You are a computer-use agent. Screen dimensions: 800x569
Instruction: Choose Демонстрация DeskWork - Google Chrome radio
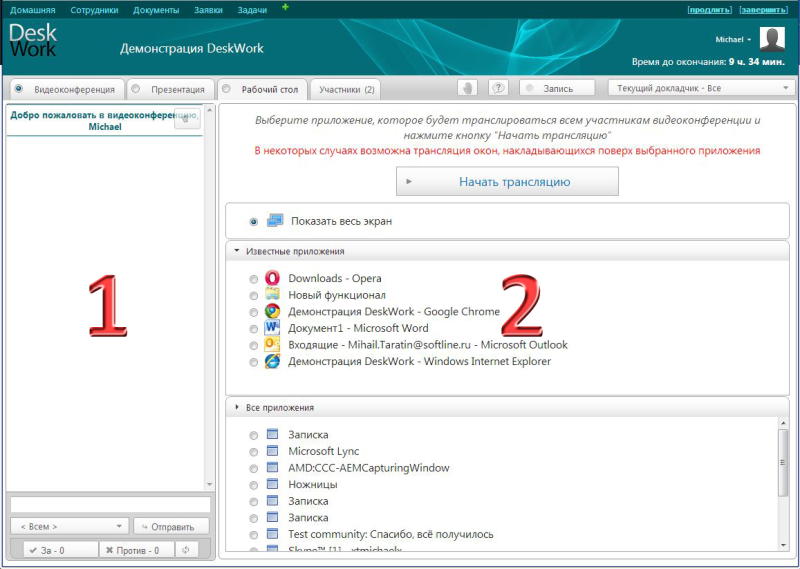(x=254, y=312)
